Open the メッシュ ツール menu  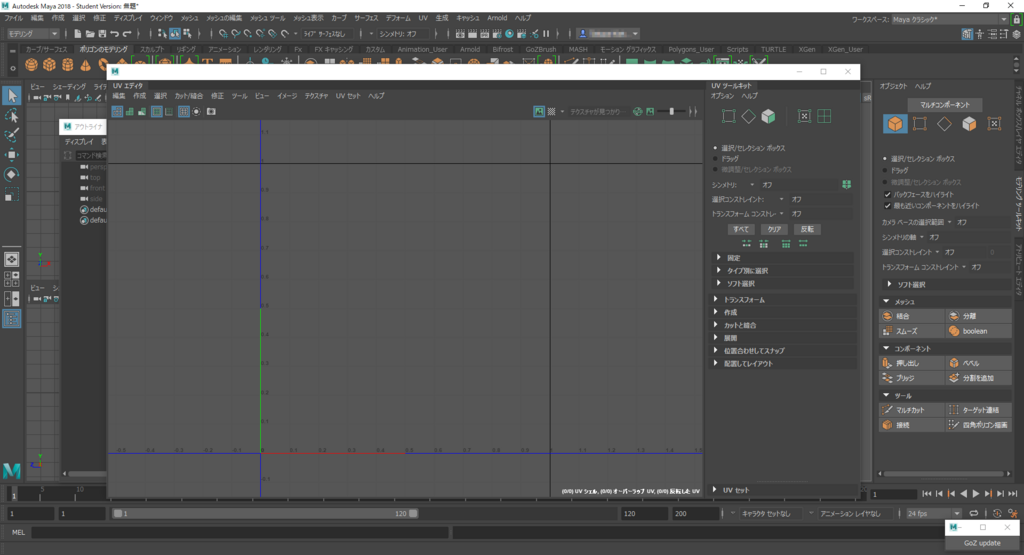267,18
